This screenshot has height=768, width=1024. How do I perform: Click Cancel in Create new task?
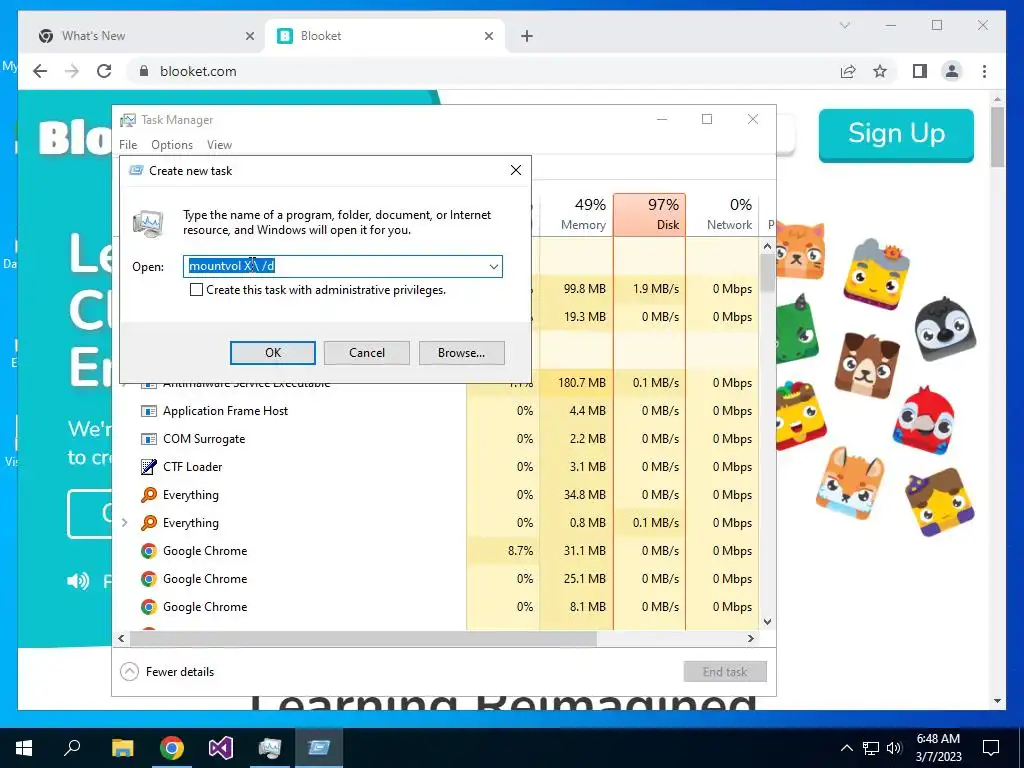click(x=366, y=353)
